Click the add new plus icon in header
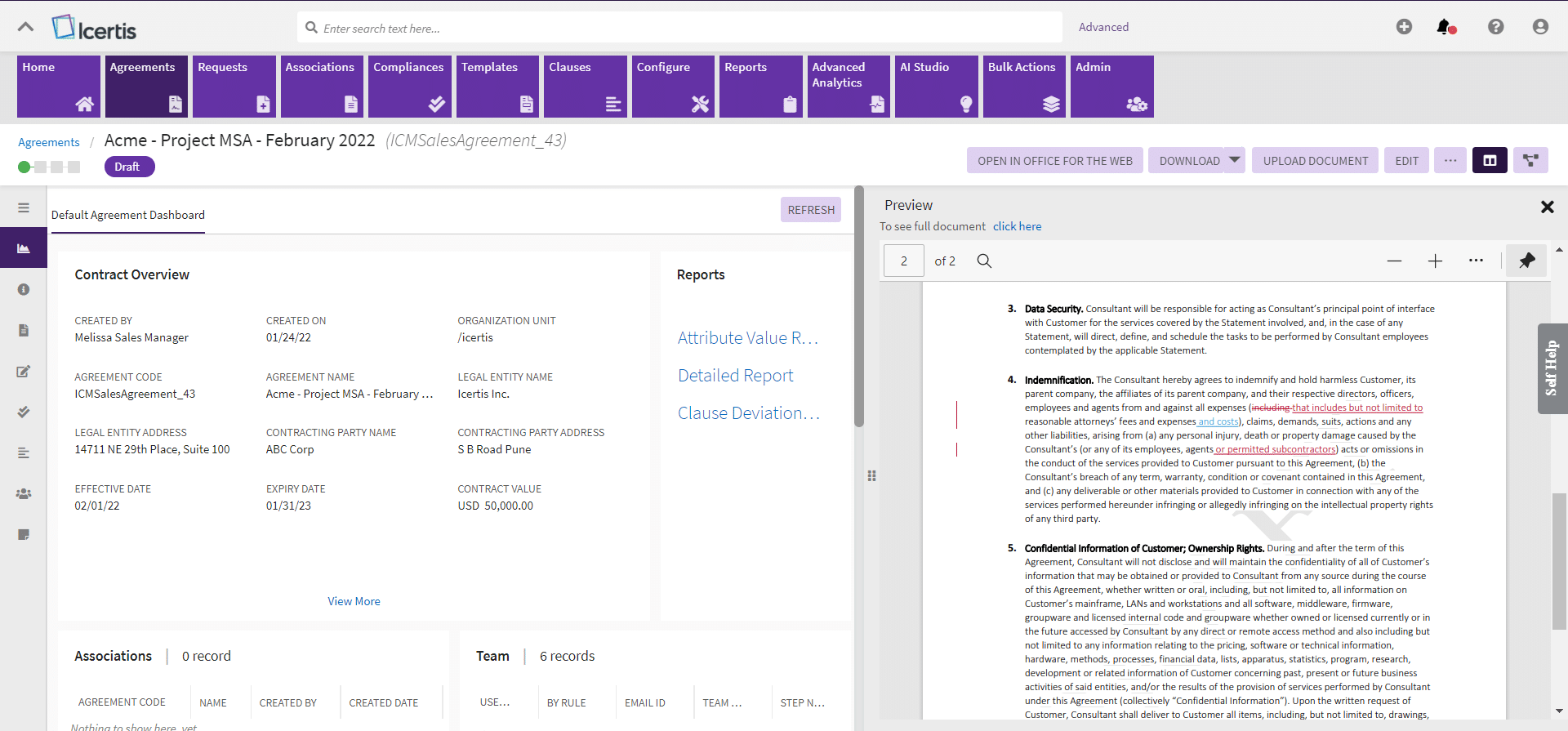This screenshot has height=731, width=1568. pos(1404,27)
